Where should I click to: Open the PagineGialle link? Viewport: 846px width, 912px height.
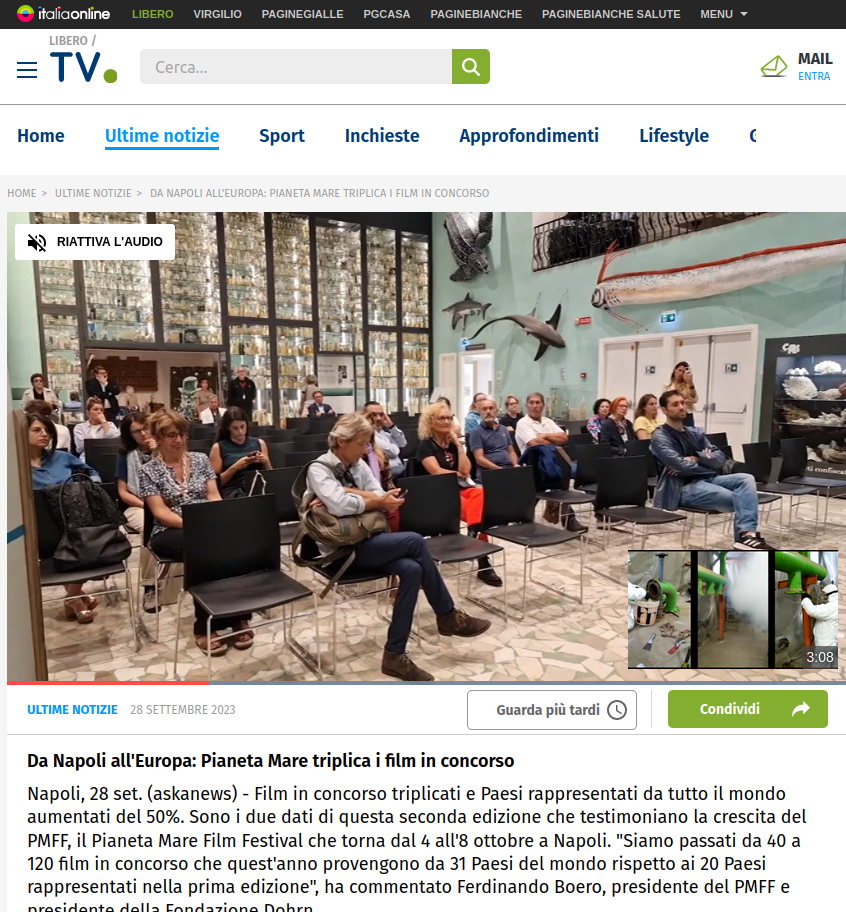coord(302,14)
